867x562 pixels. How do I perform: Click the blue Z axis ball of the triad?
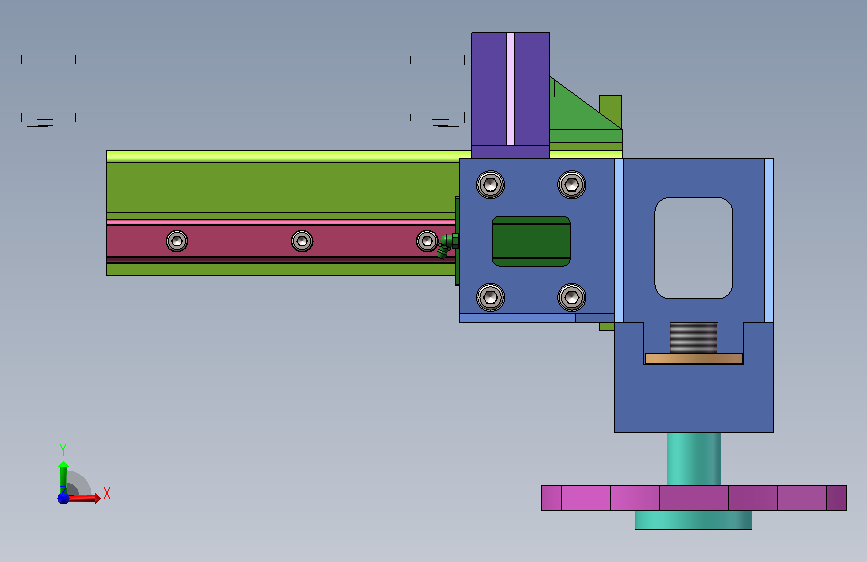click(63, 498)
